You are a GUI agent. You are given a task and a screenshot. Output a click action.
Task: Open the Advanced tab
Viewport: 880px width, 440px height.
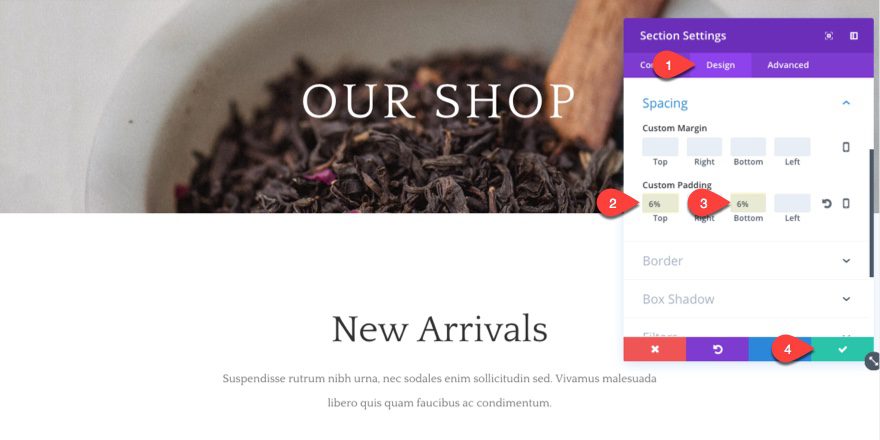tap(788, 65)
